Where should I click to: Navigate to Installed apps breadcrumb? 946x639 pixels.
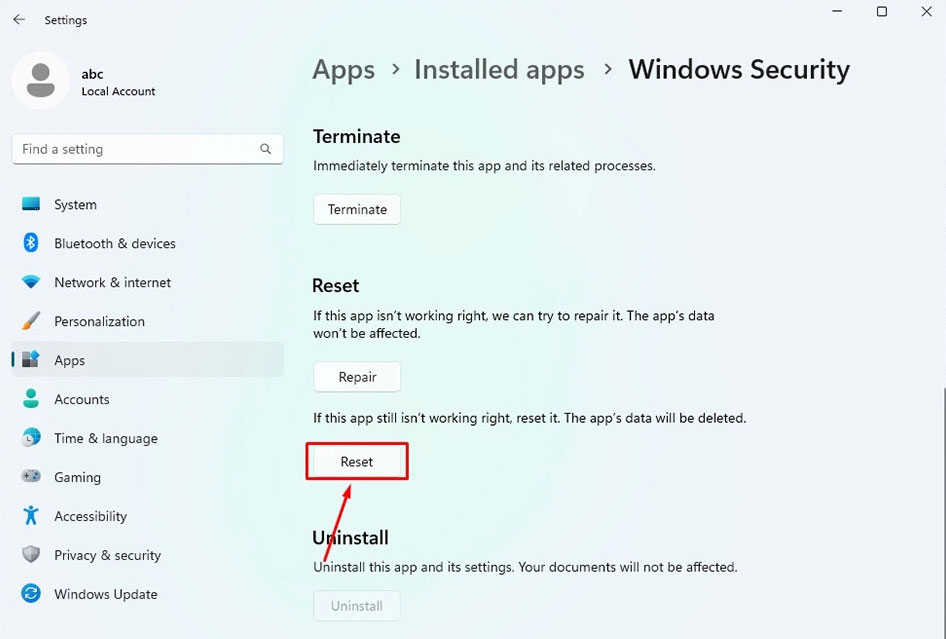click(x=499, y=70)
